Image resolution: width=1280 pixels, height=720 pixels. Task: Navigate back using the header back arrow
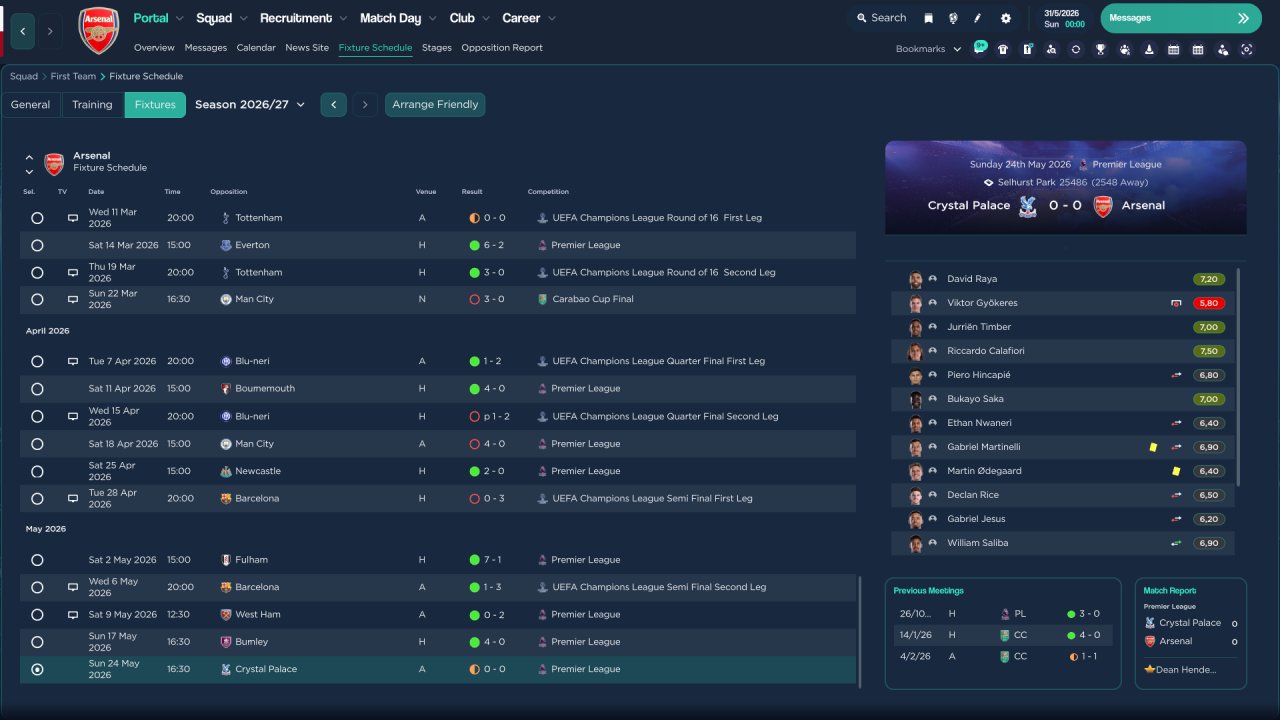(x=23, y=31)
